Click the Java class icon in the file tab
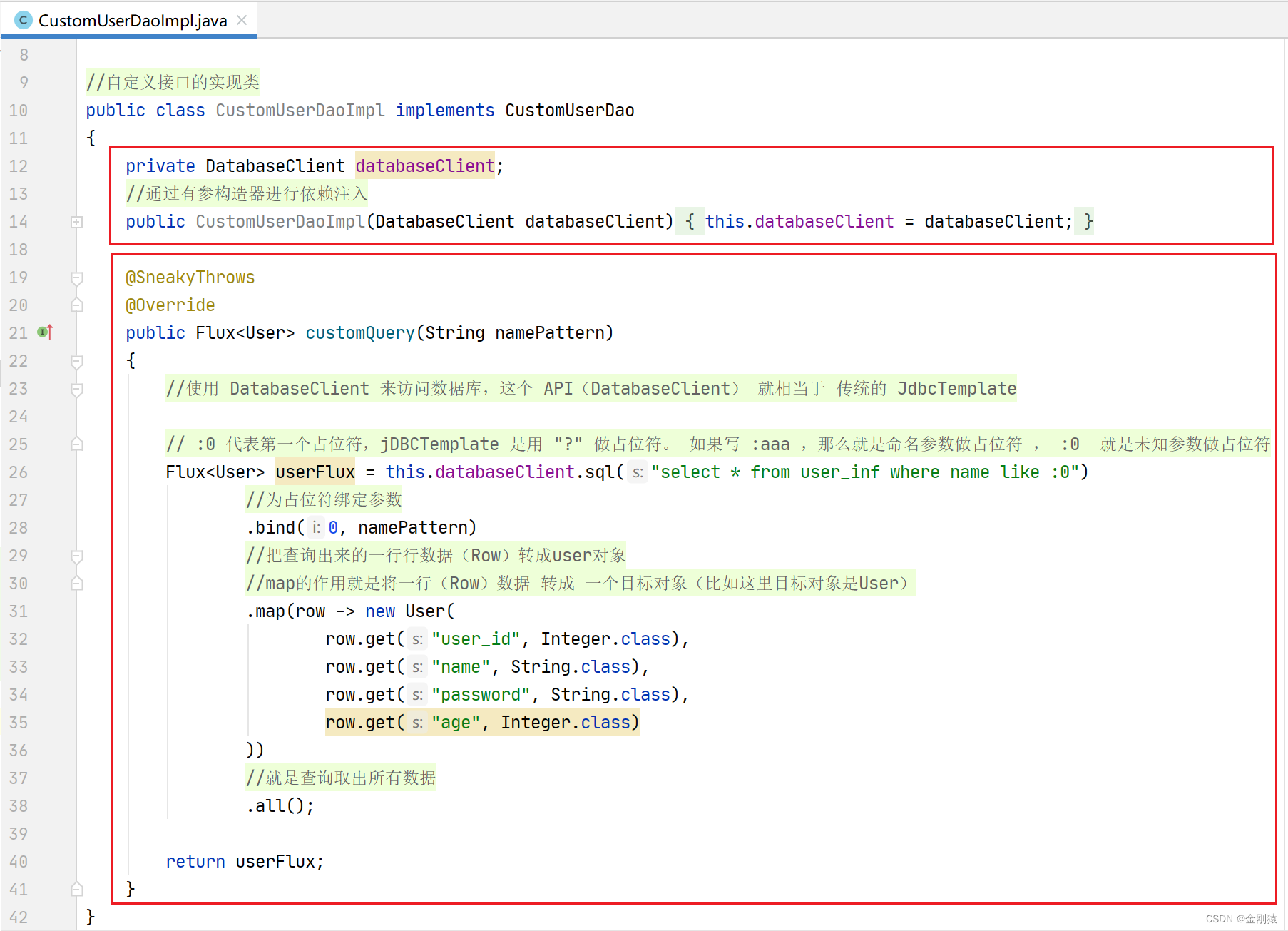 point(23,20)
